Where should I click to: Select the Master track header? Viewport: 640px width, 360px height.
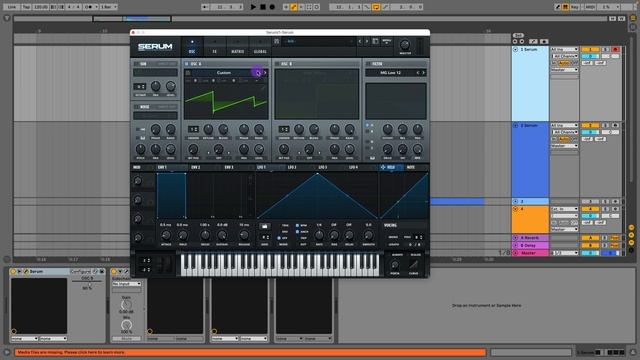coord(530,253)
